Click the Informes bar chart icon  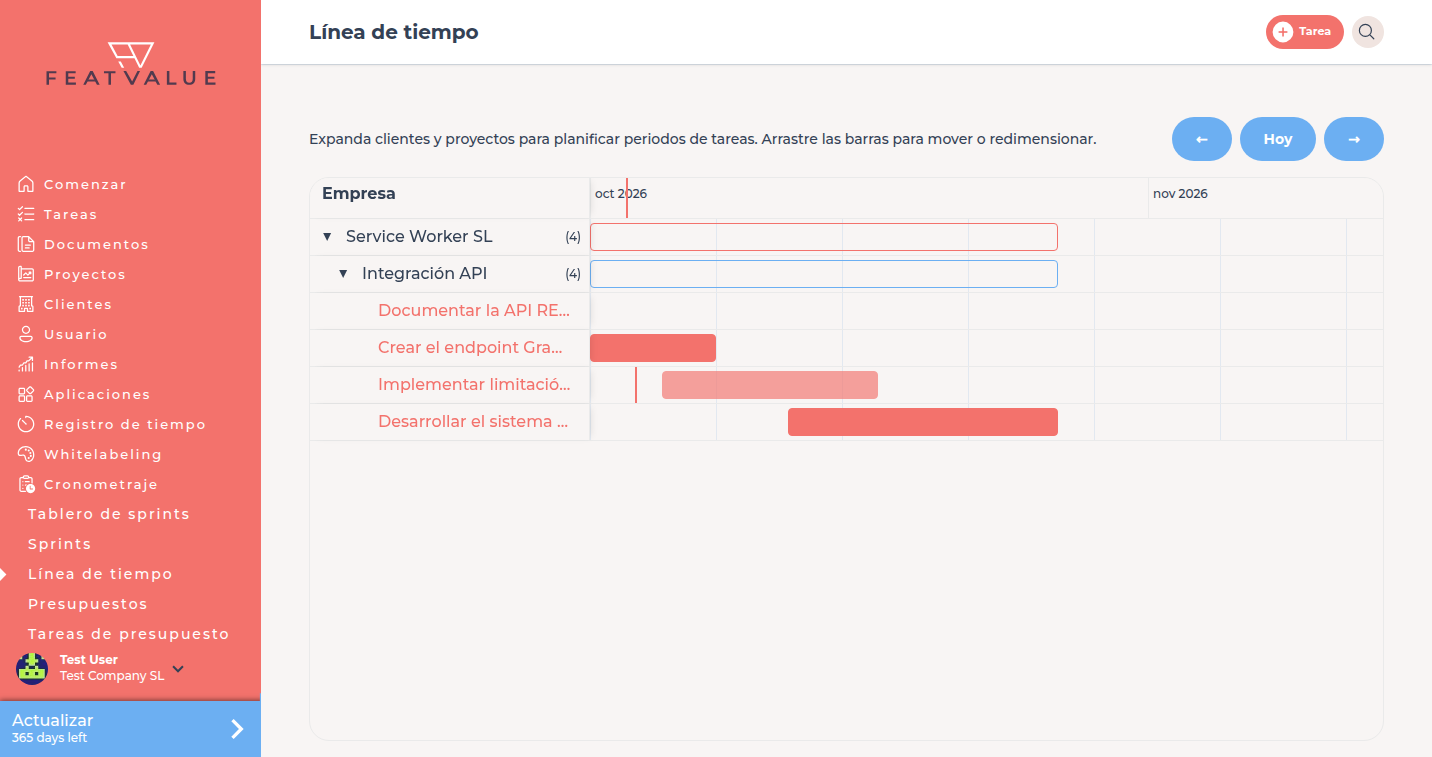[26, 364]
